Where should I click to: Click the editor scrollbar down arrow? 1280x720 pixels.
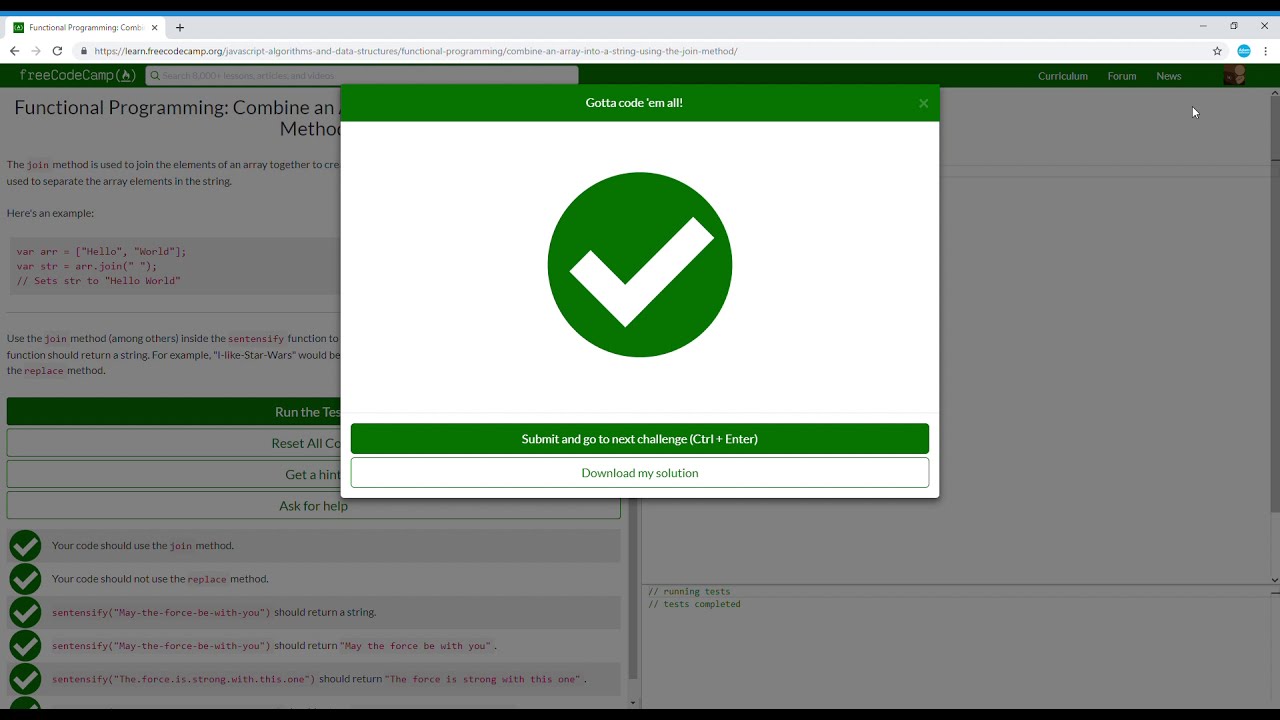[x=1275, y=580]
